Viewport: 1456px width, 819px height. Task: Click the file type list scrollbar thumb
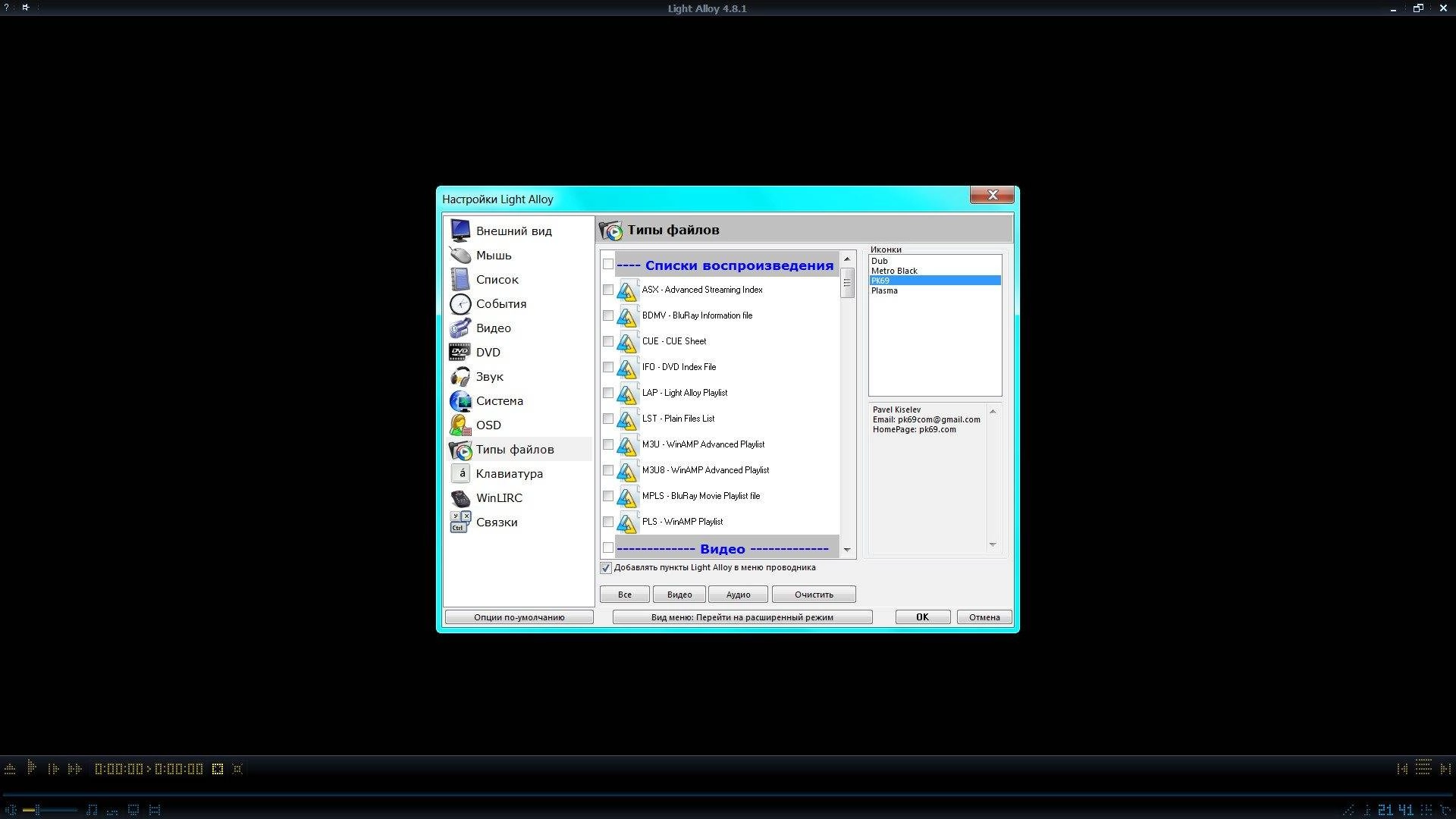tap(847, 283)
